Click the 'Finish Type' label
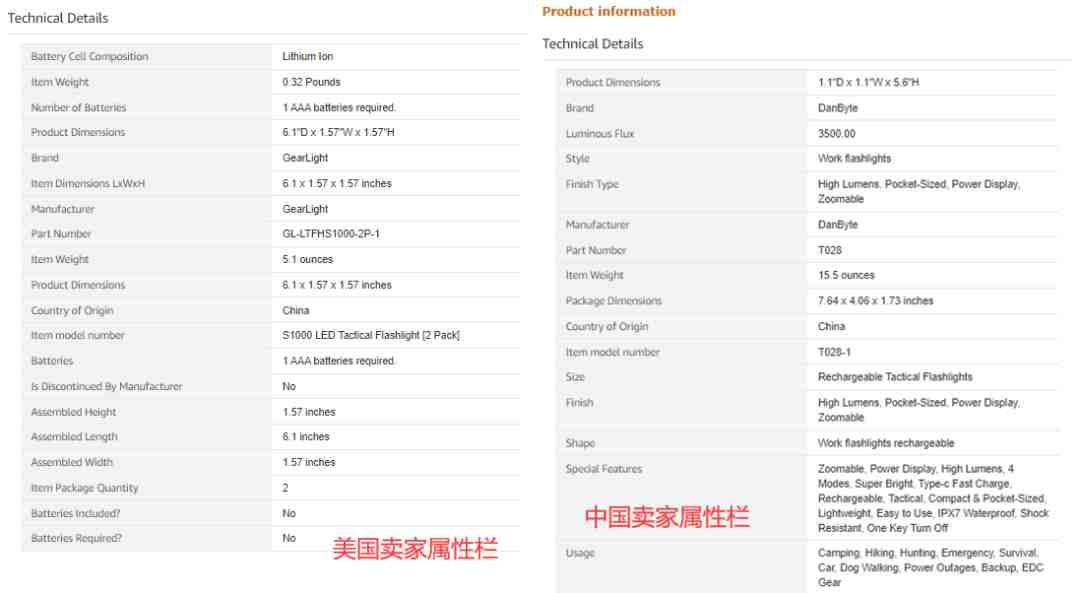Screen dimensions: 1080x593 (592, 184)
